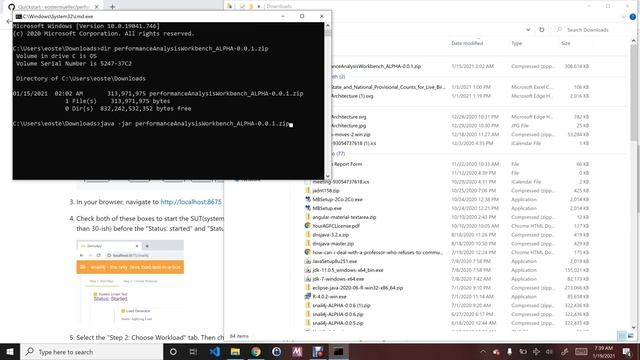Select the icon of jdk-7-windows-x64.exe

pos(308,279)
